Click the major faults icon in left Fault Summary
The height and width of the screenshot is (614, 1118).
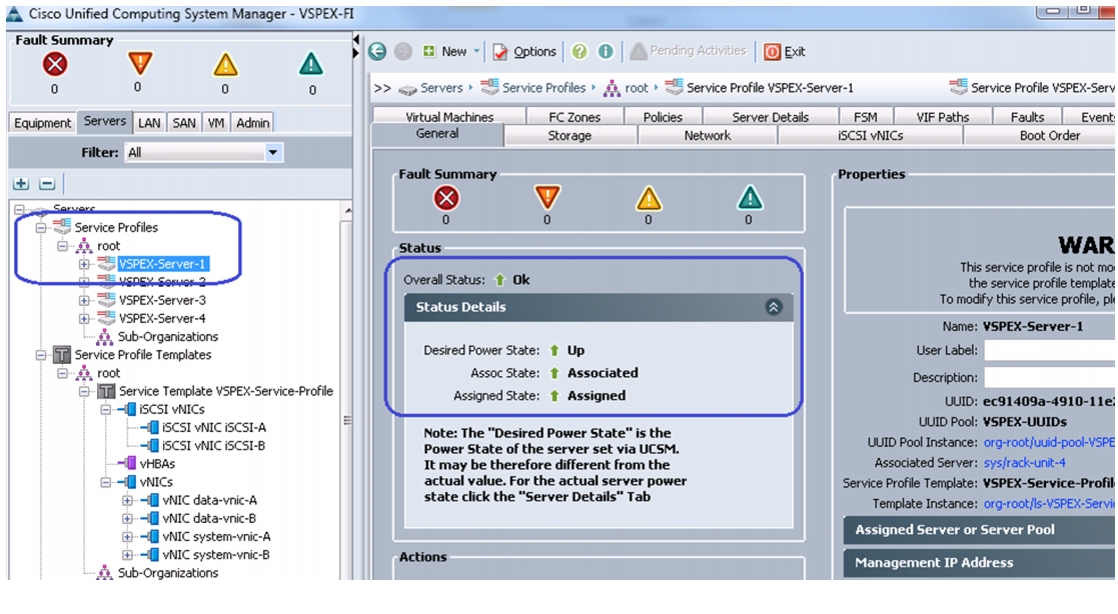(140, 63)
